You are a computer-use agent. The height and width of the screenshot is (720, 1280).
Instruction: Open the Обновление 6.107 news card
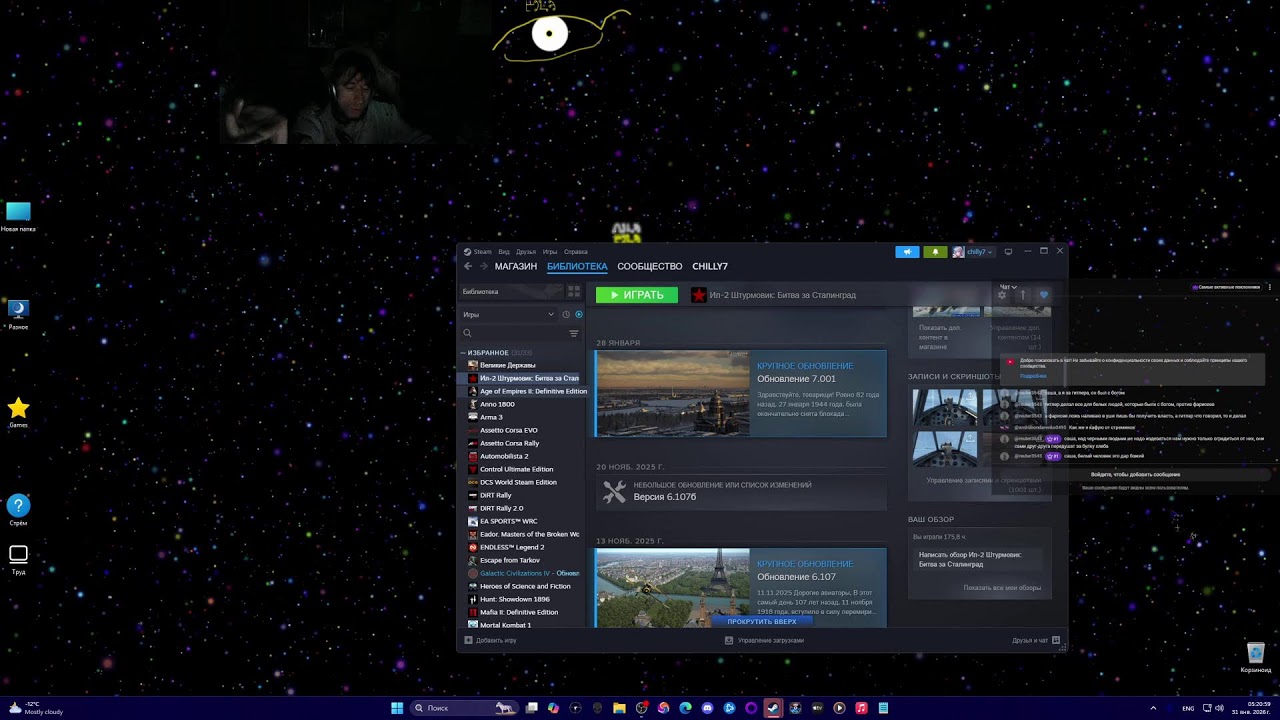[741, 587]
